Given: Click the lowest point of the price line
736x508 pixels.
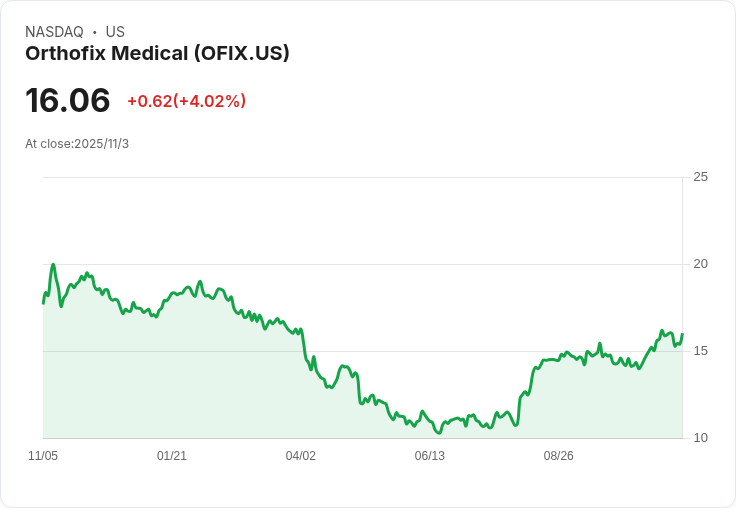Looking at the screenshot, I should 438,433.
